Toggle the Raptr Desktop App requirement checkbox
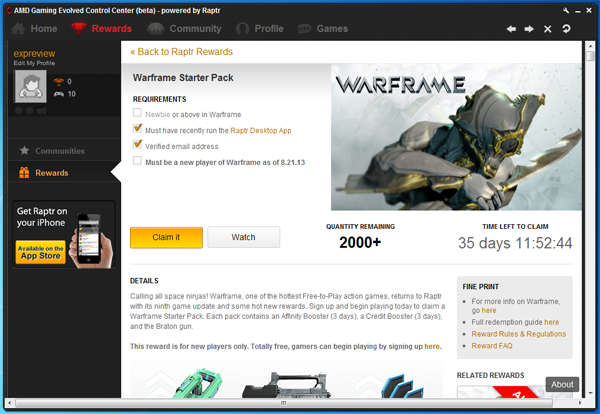 click(137, 129)
